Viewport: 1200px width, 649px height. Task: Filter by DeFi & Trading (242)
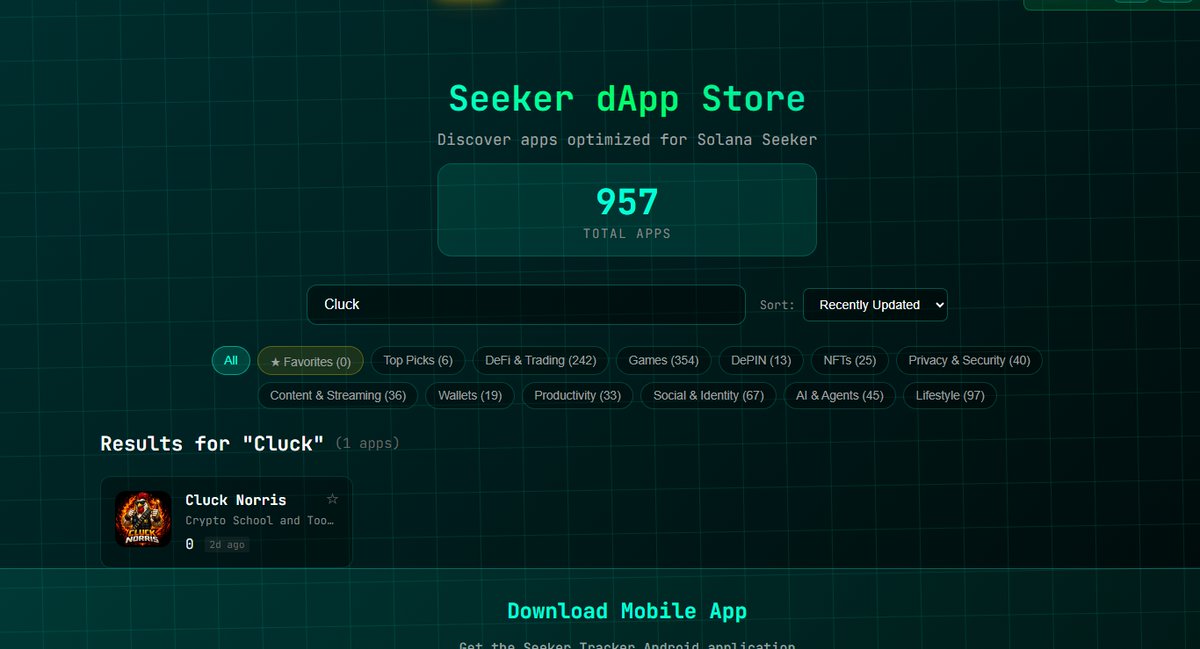pos(541,360)
